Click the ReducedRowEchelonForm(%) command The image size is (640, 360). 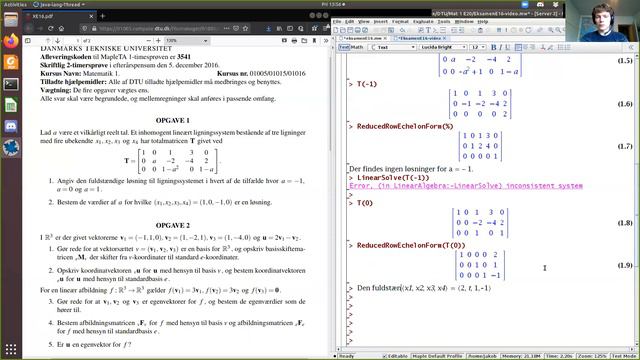405,127
